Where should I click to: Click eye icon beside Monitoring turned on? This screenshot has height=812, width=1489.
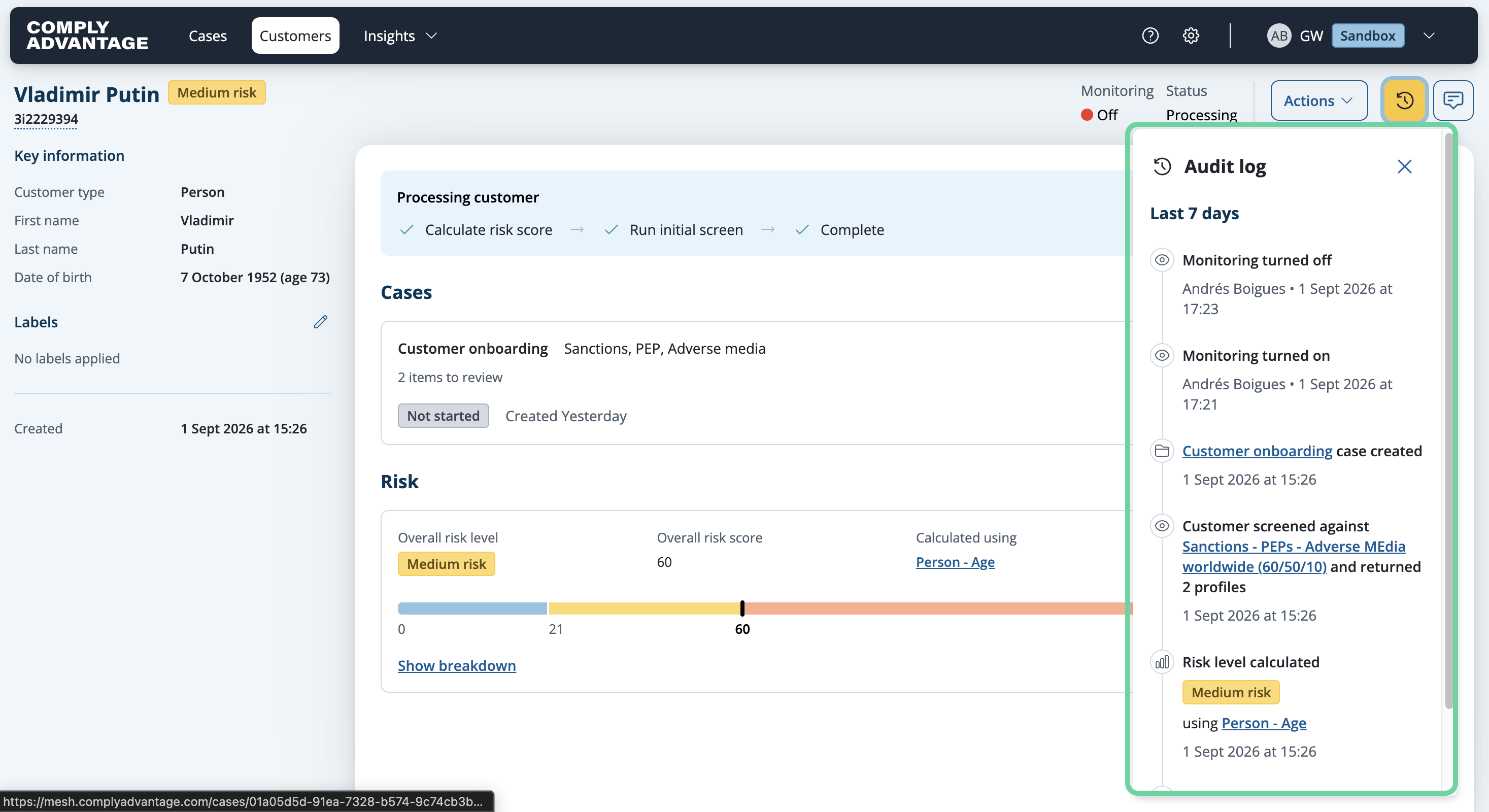(x=1162, y=355)
